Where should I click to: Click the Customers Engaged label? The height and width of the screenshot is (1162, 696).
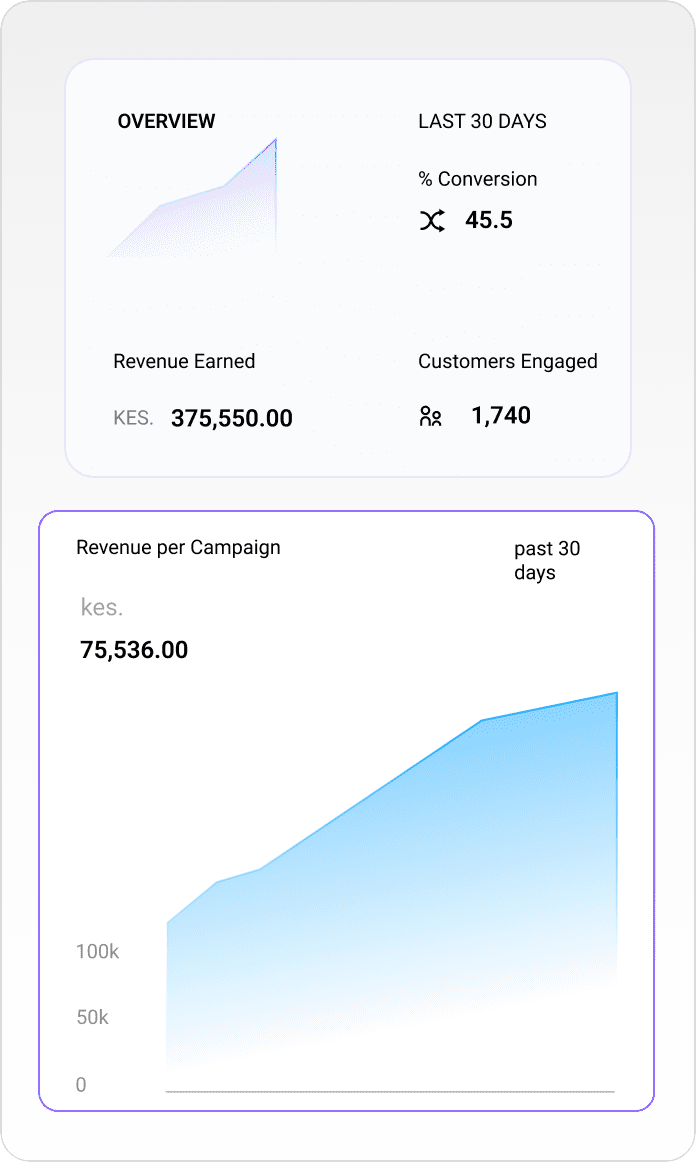click(507, 361)
